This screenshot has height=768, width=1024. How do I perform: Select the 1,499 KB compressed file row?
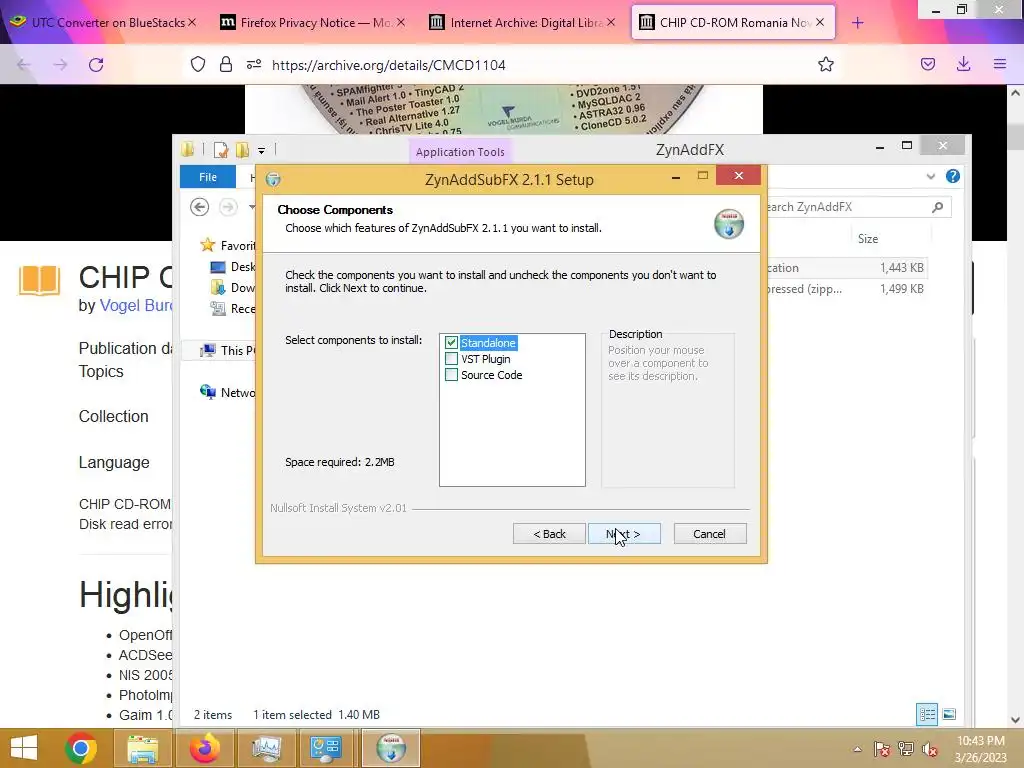click(846, 289)
